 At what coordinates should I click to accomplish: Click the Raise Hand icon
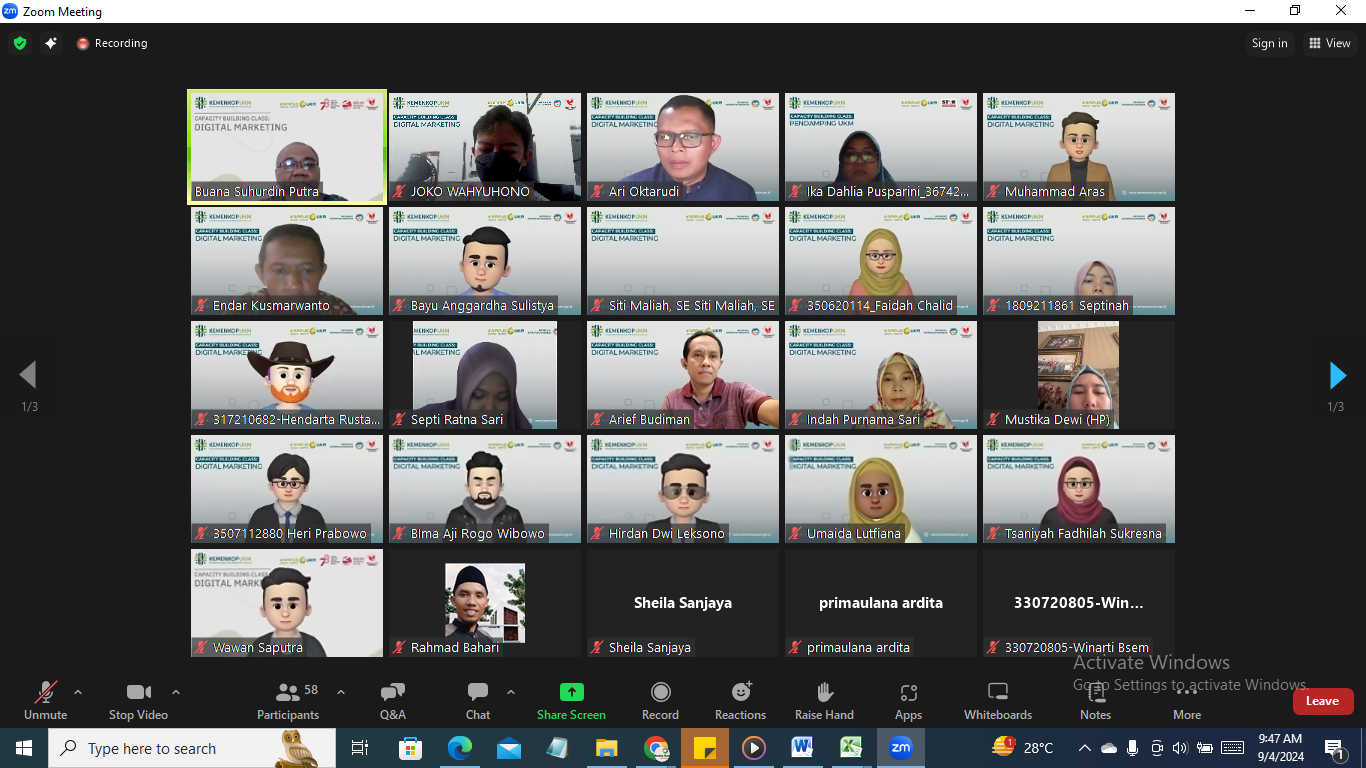(x=824, y=700)
